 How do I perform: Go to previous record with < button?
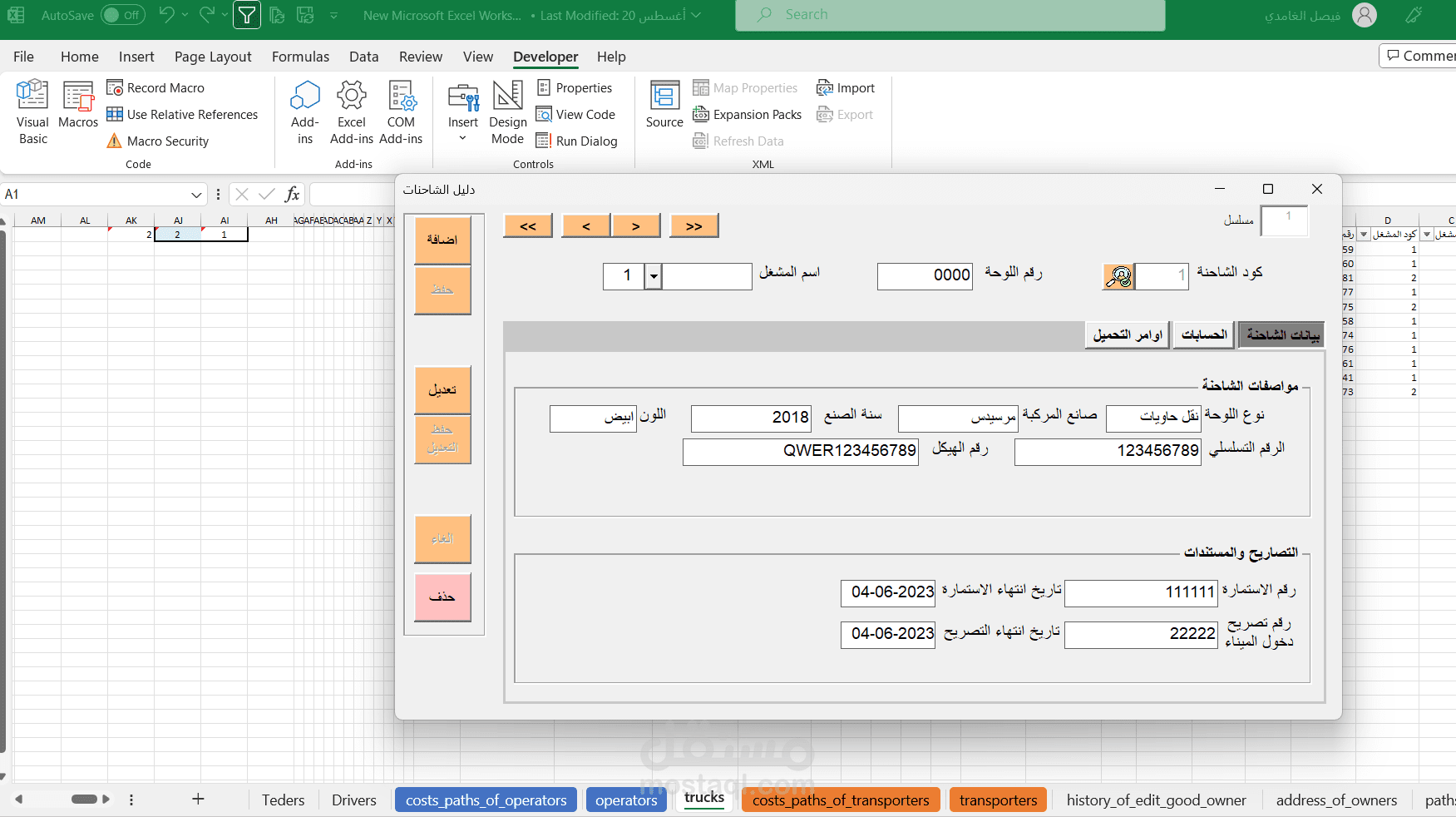586,225
